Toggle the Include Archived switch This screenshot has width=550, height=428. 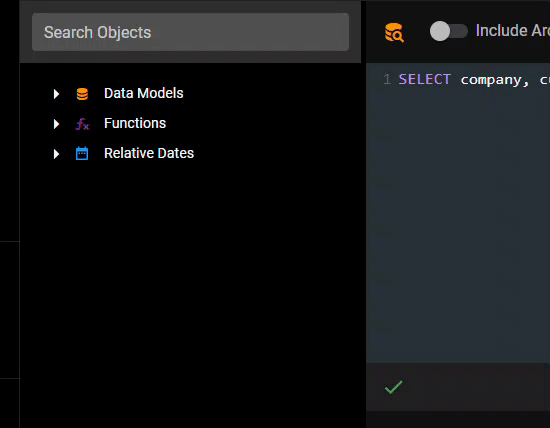pyautogui.click(x=449, y=31)
